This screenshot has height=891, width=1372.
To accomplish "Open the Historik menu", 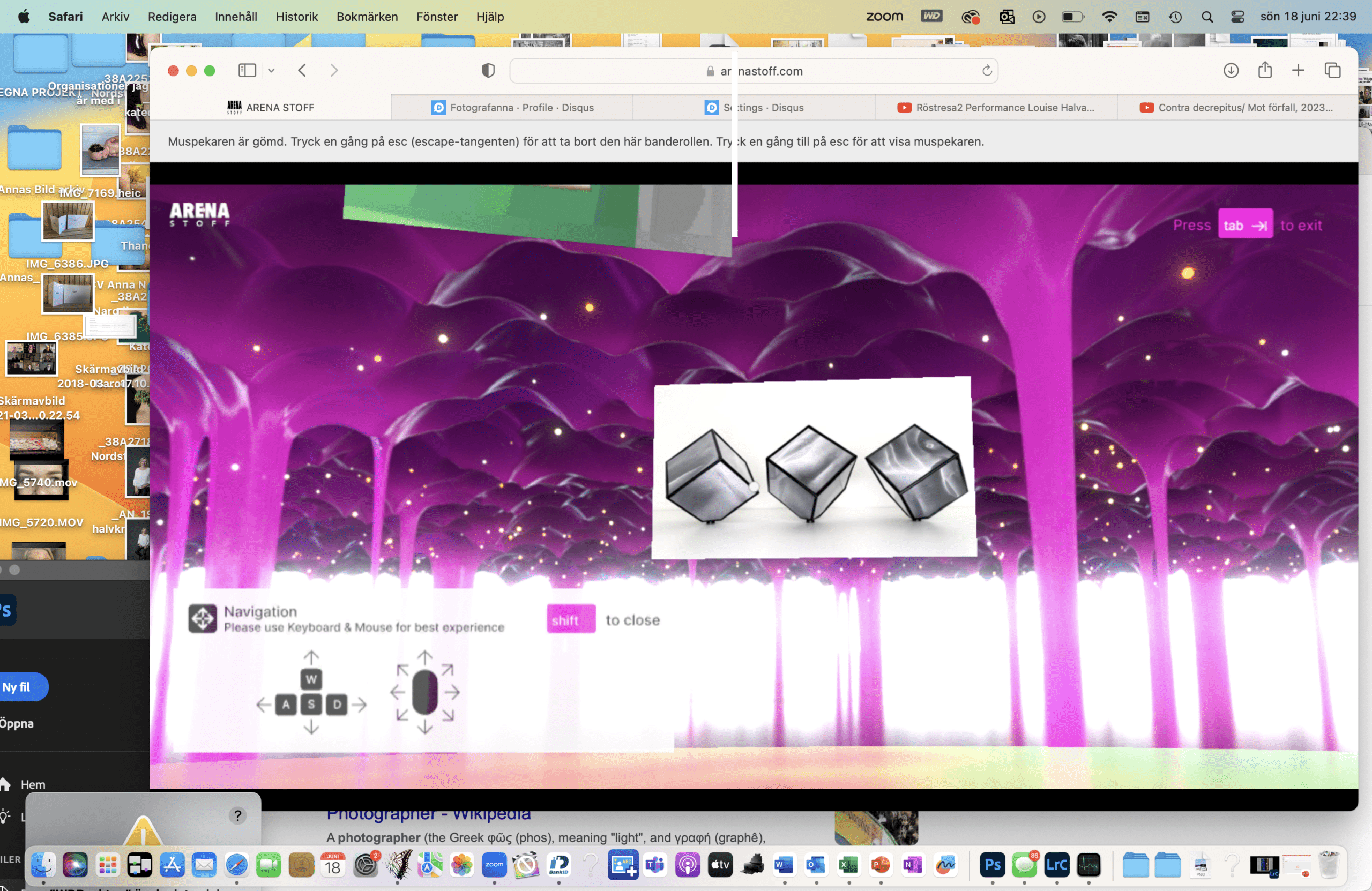I will [x=296, y=17].
